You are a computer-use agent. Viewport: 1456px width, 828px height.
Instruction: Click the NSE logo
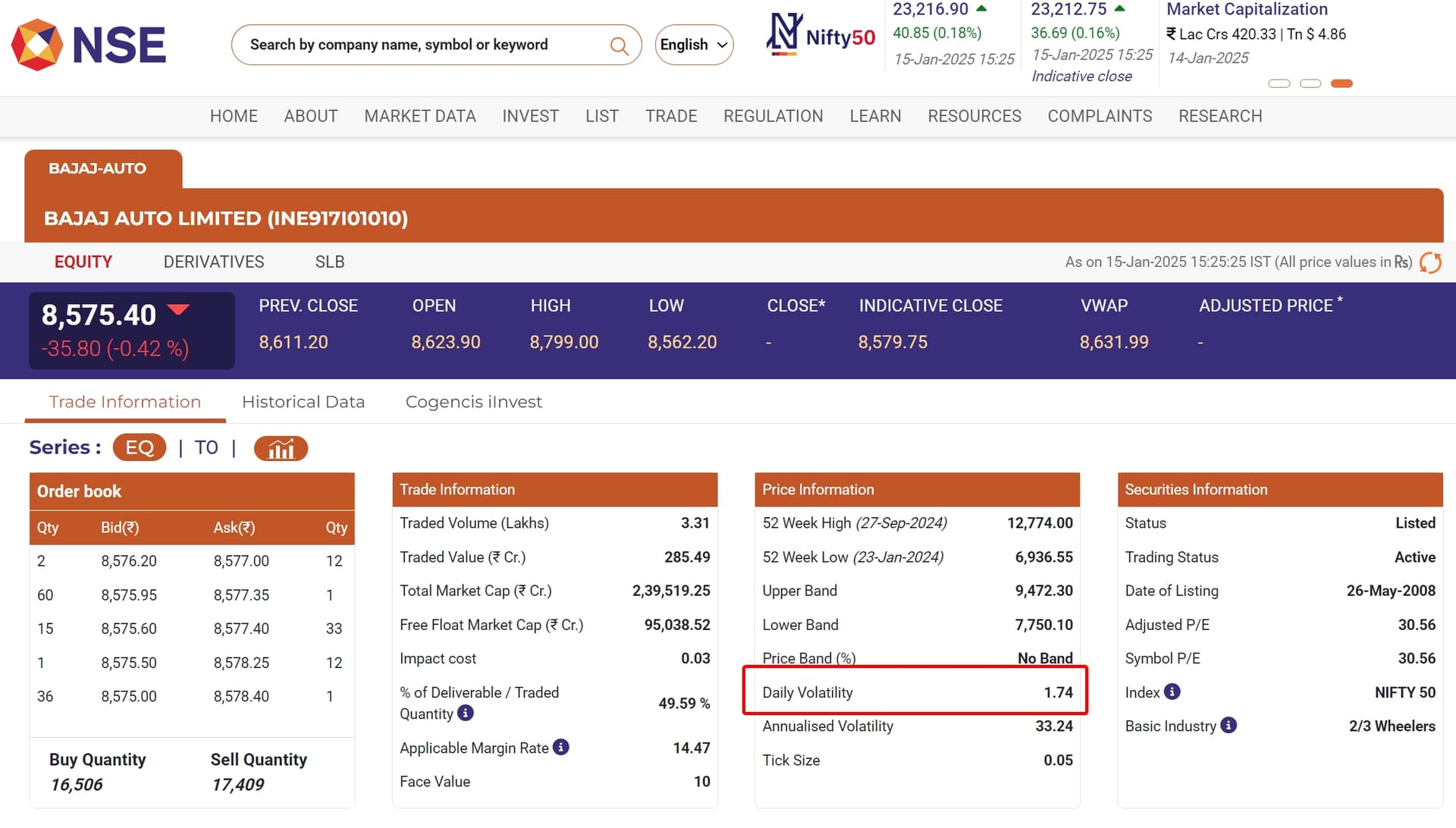(x=89, y=45)
